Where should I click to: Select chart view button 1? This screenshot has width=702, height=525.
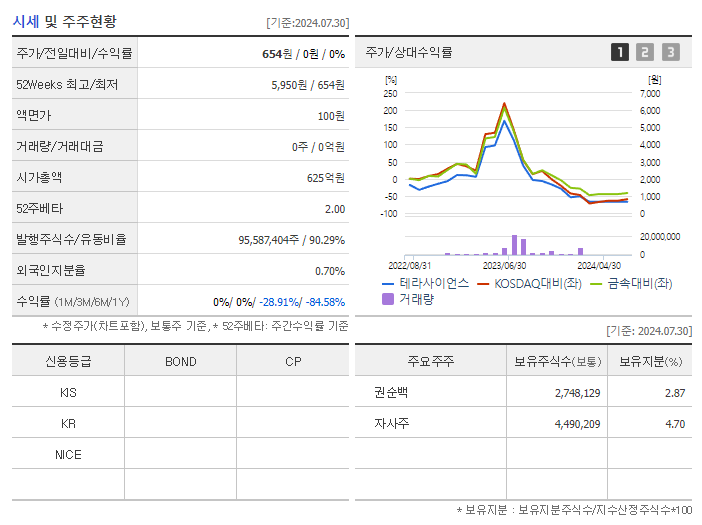pos(620,52)
